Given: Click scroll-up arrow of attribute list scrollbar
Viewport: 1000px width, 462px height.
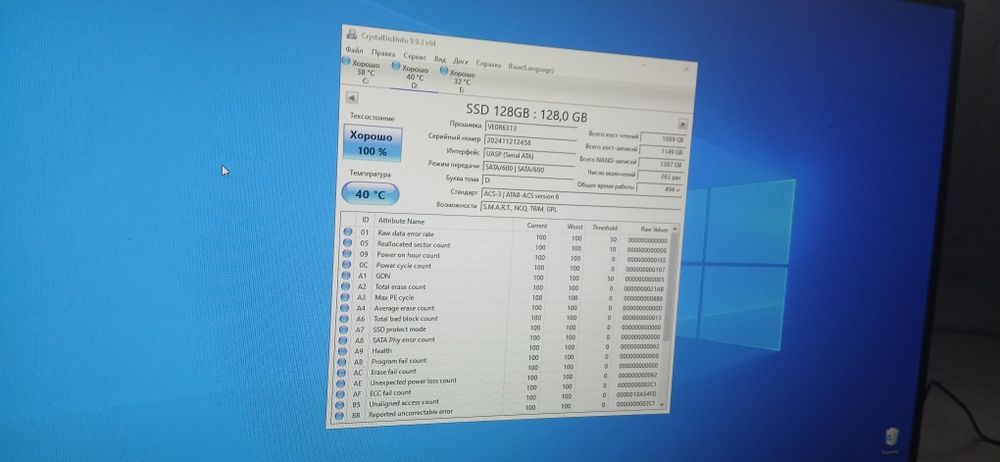Looking at the screenshot, I should point(674,228).
